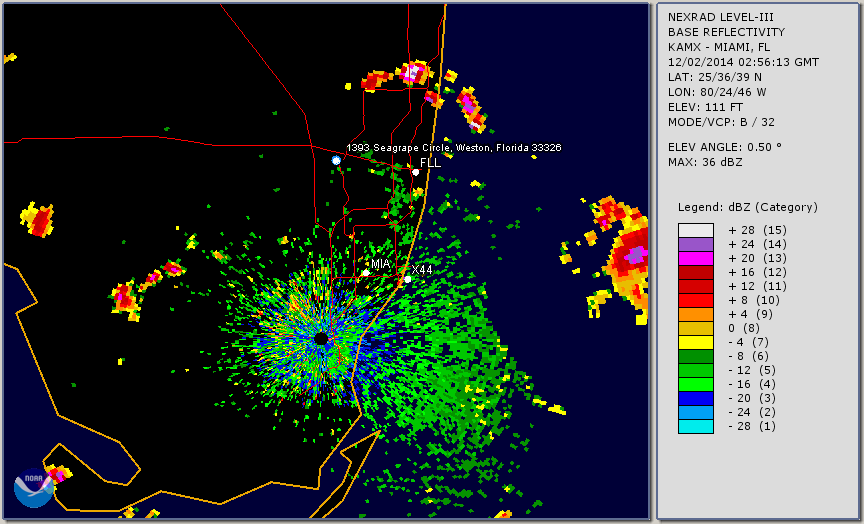864x524 pixels.
Task: Click the black KAMX radar site dot
Action: coord(321,339)
